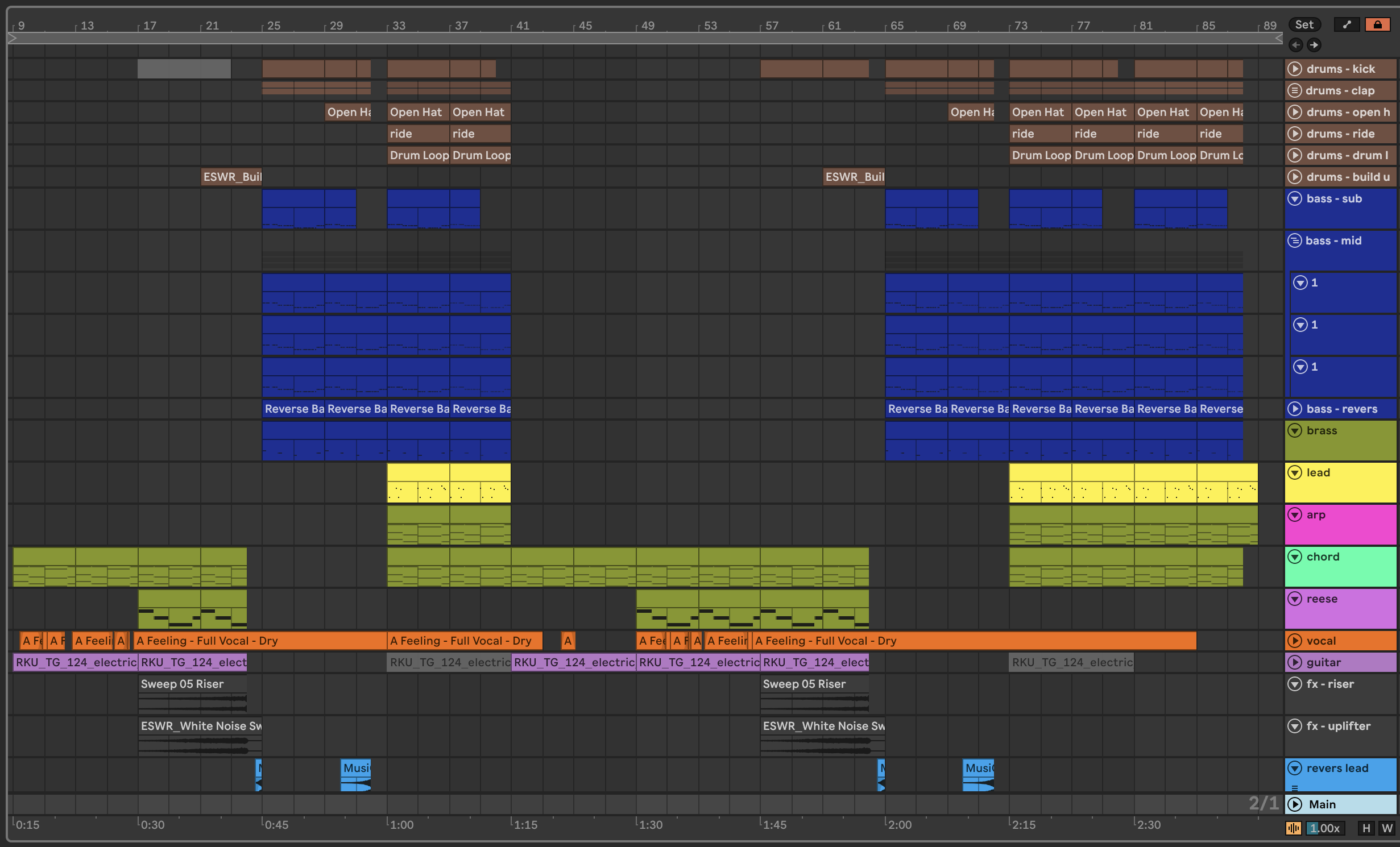Screen dimensions: 1400x847
Task: Unfold the vocal track
Action: pos(1295,641)
